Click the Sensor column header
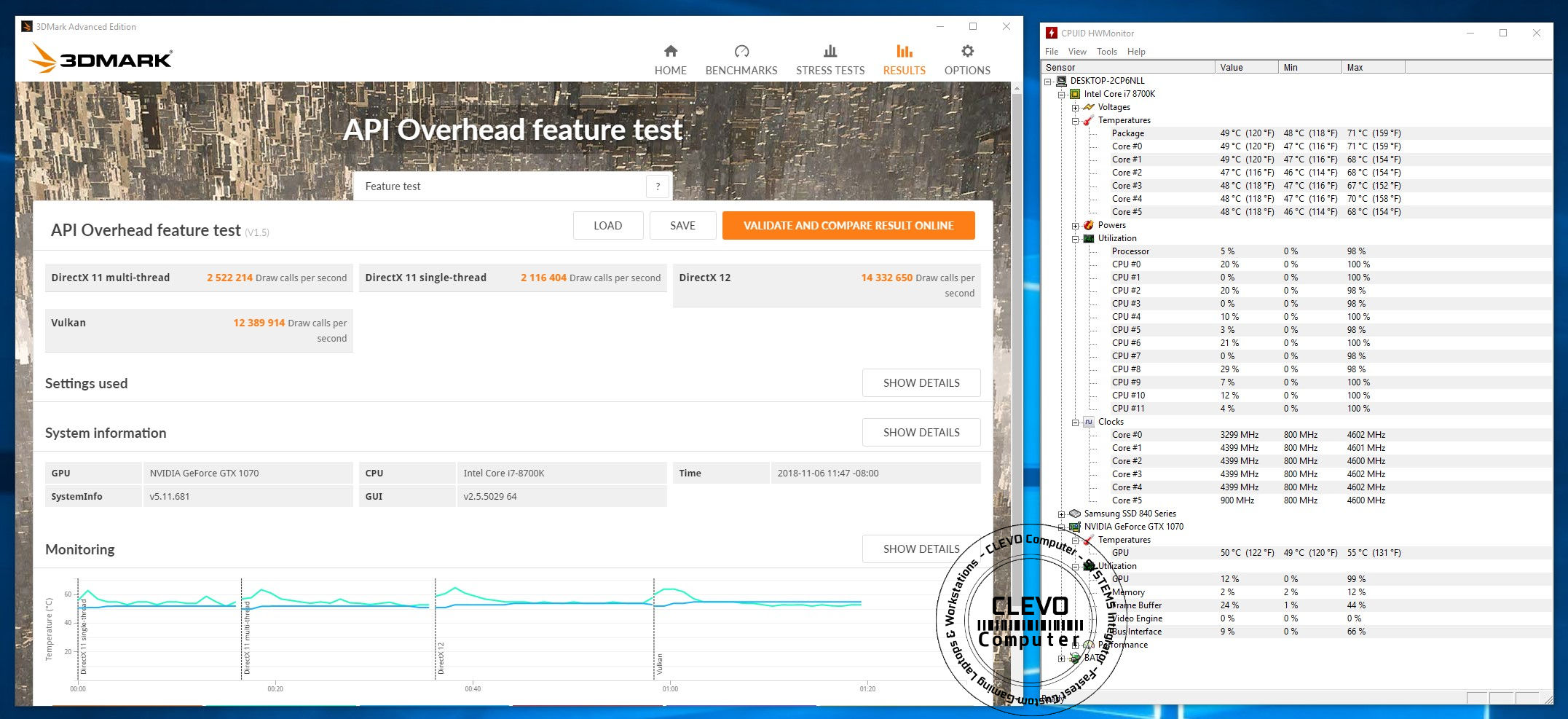1568x719 pixels. [x=1128, y=68]
